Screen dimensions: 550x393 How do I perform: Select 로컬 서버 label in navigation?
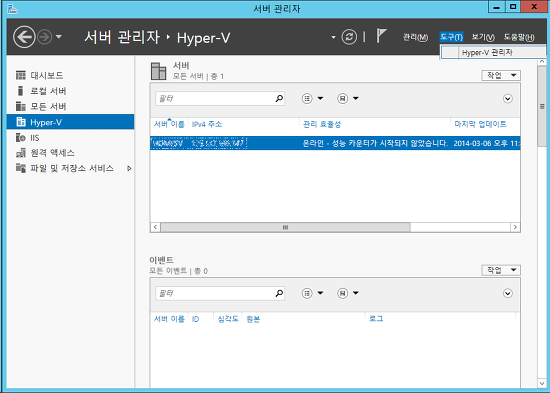[x=48, y=91]
